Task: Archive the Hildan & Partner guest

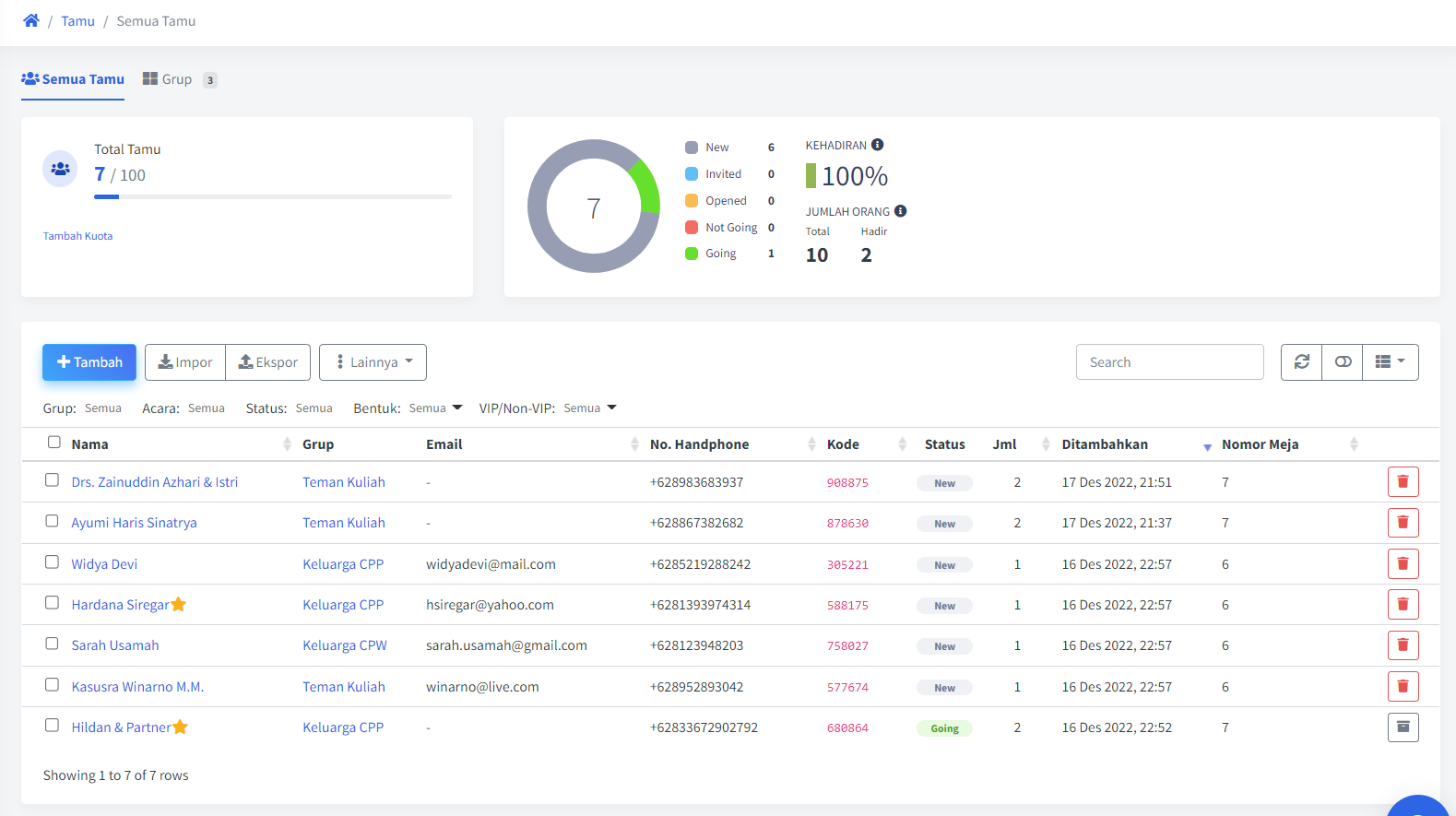Action: [x=1403, y=727]
